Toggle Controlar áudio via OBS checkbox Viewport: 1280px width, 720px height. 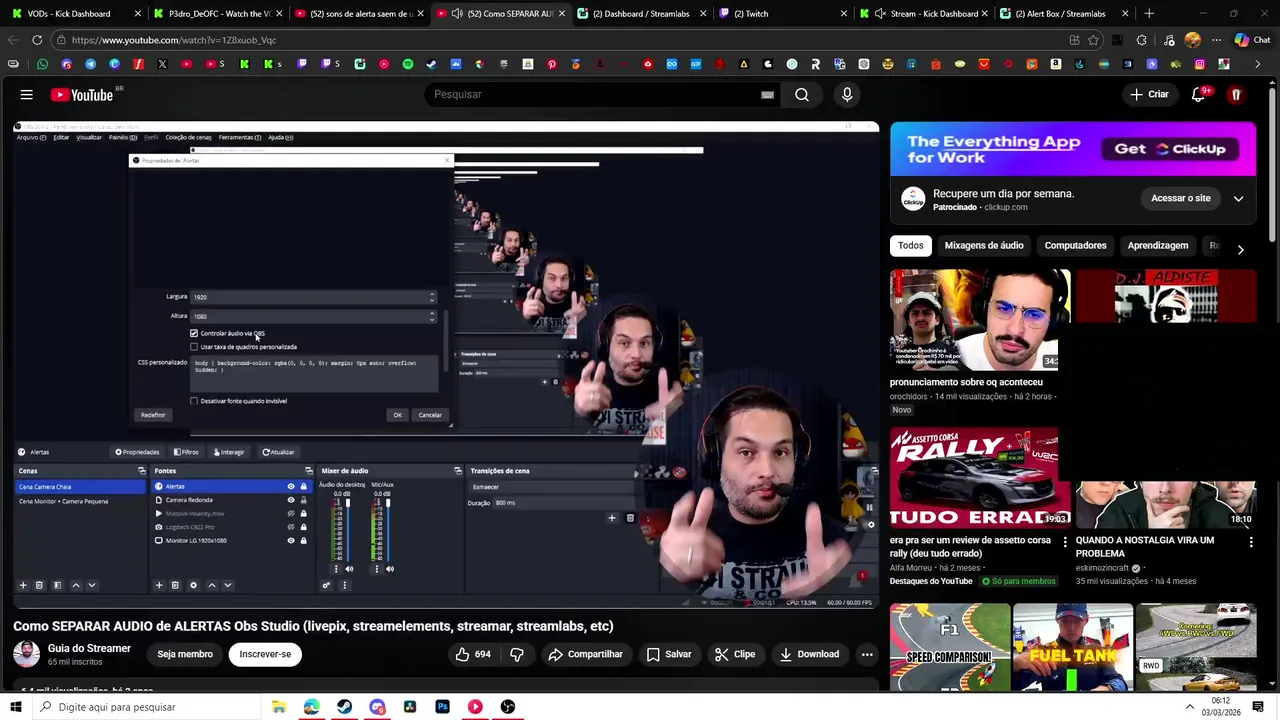coord(194,333)
